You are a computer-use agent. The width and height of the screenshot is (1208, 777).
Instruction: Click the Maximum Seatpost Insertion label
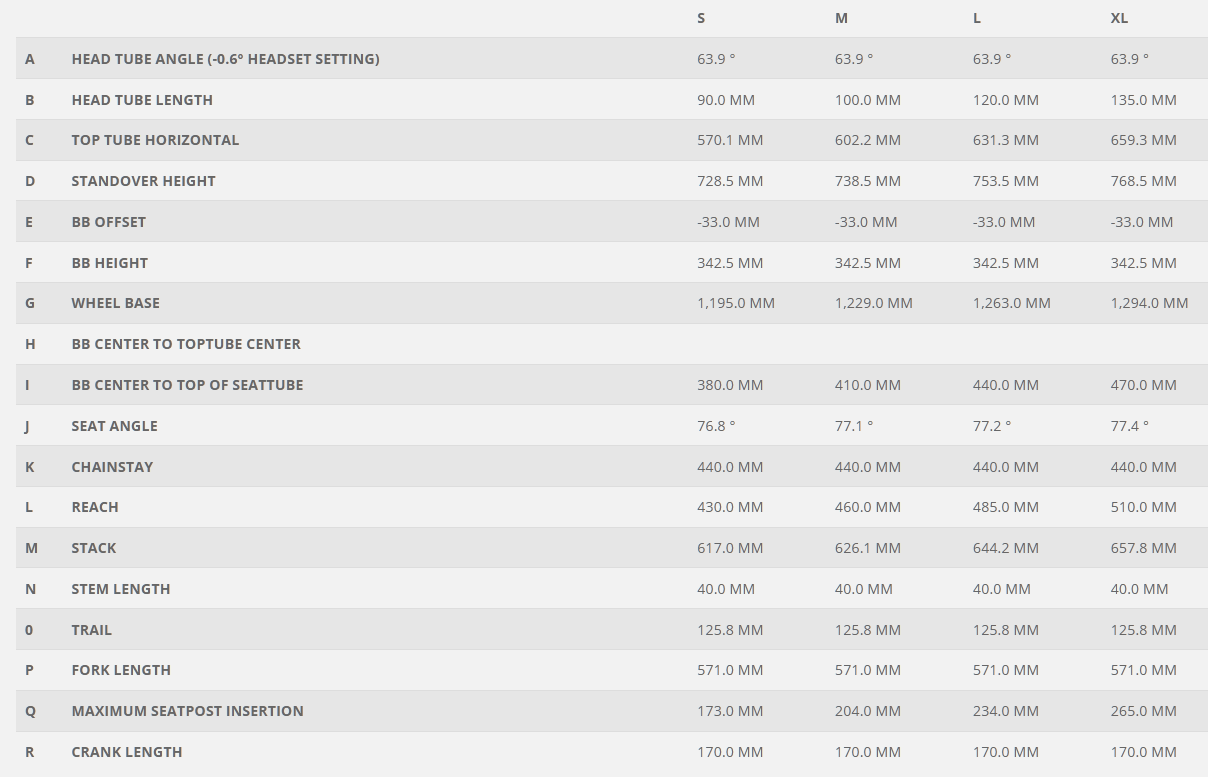(187, 711)
